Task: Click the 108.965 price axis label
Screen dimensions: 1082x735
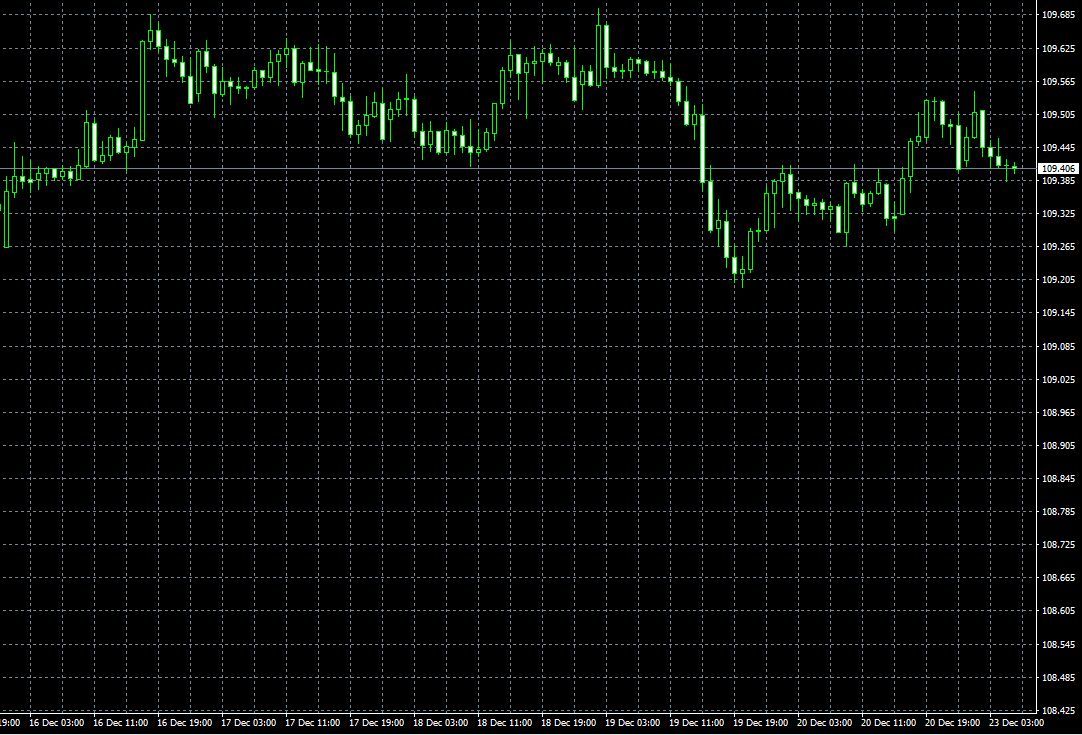Action: tap(1058, 413)
